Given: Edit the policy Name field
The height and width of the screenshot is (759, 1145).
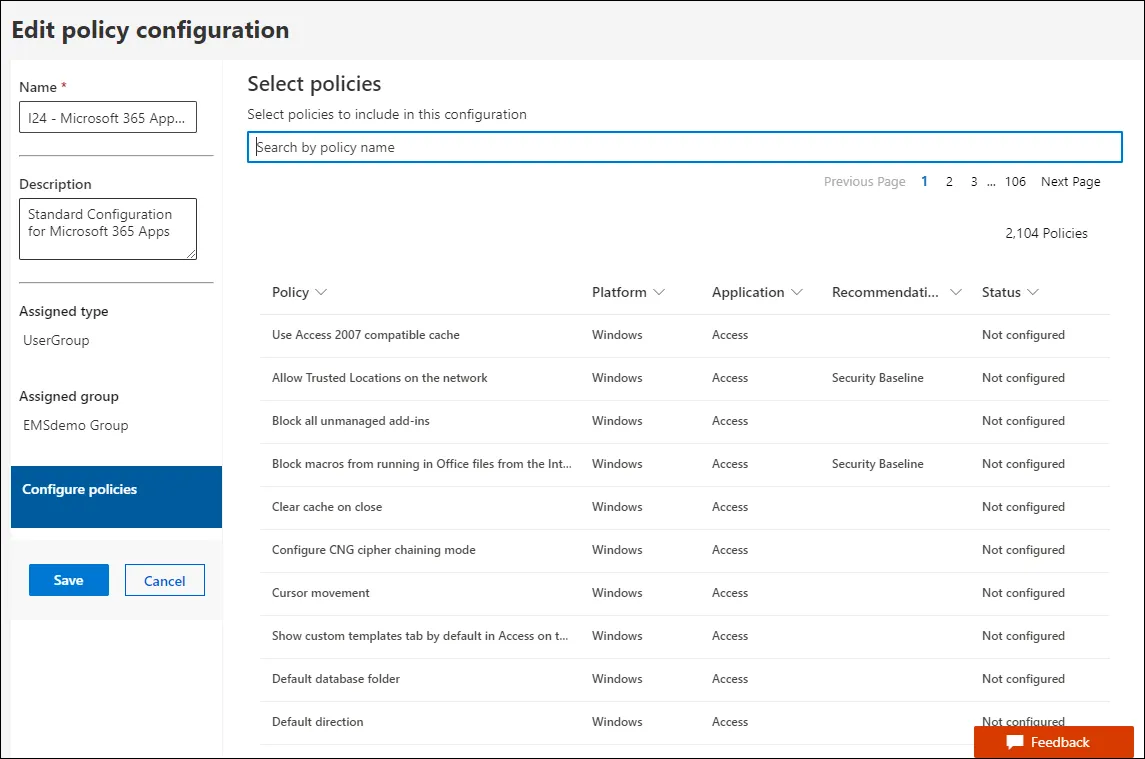Looking at the screenshot, I should (108, 118).
